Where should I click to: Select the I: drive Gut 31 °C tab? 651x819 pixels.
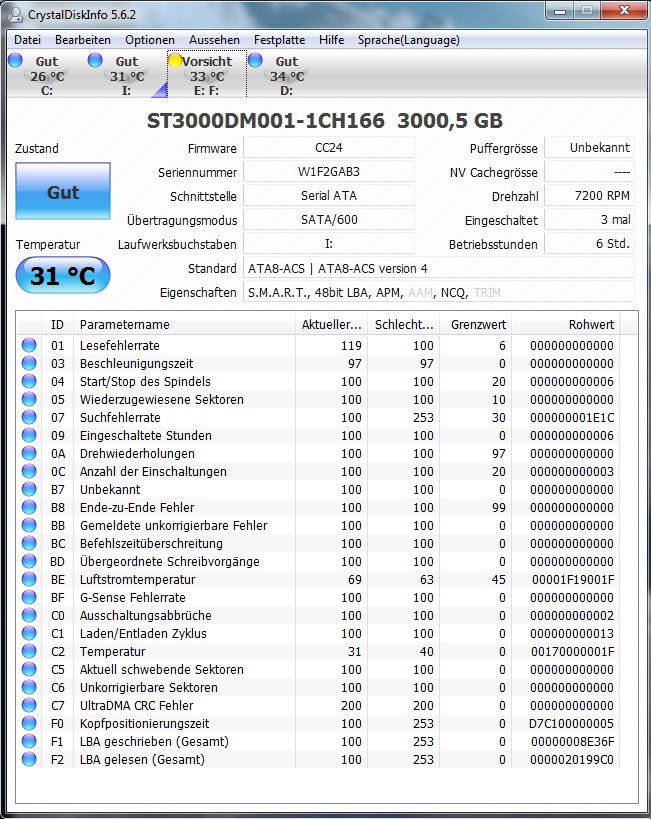coord(127,75)
